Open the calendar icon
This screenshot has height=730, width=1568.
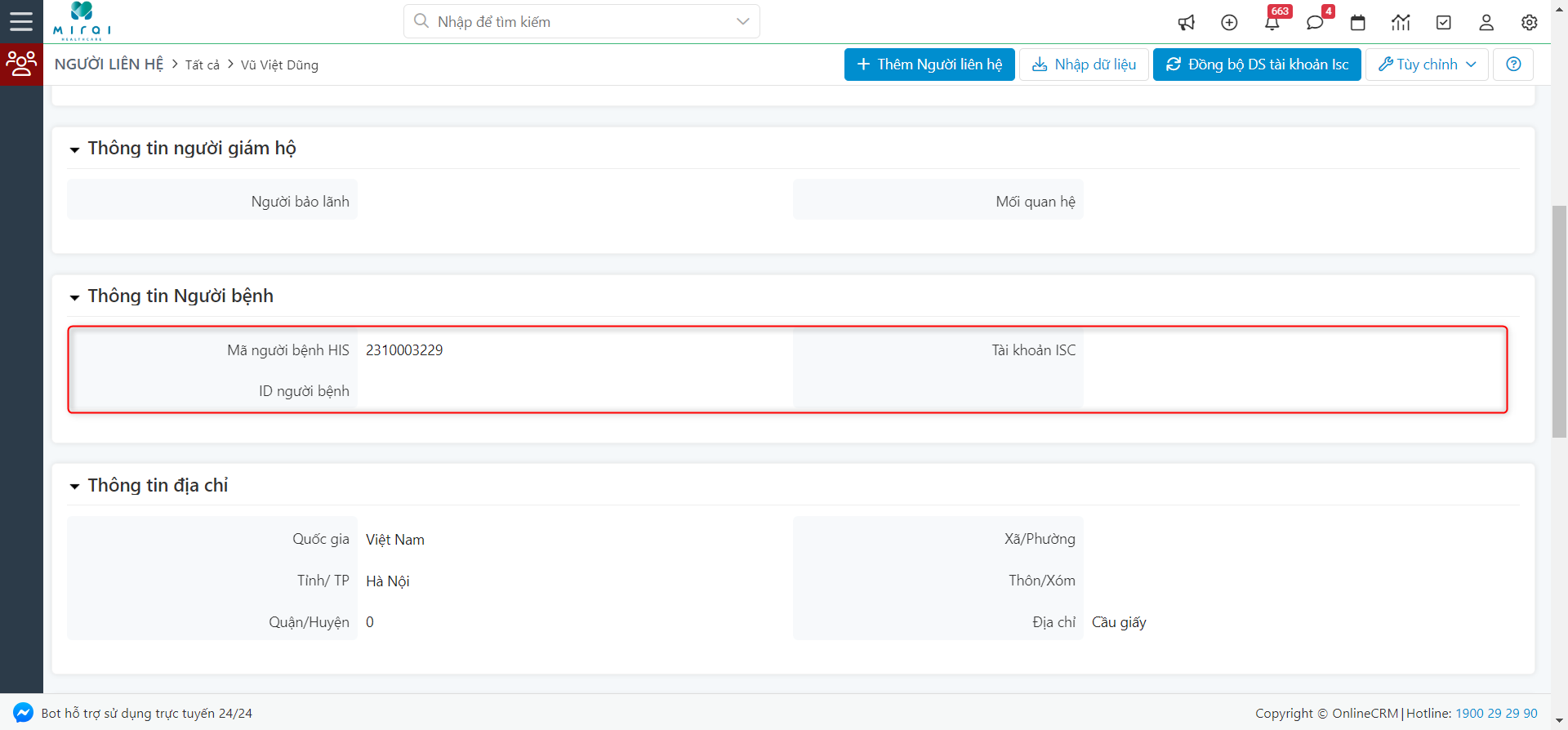pyautogui.click(x=1358, y=22)
